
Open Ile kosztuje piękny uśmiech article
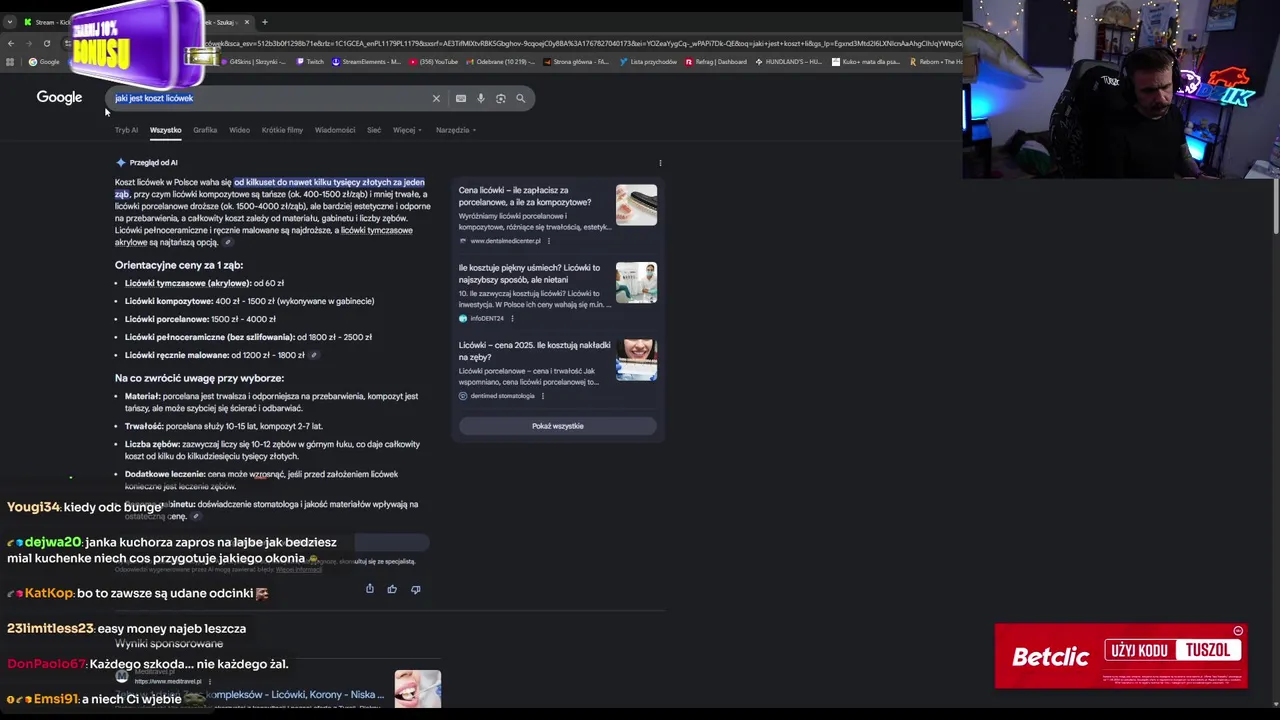coord(529,273)
